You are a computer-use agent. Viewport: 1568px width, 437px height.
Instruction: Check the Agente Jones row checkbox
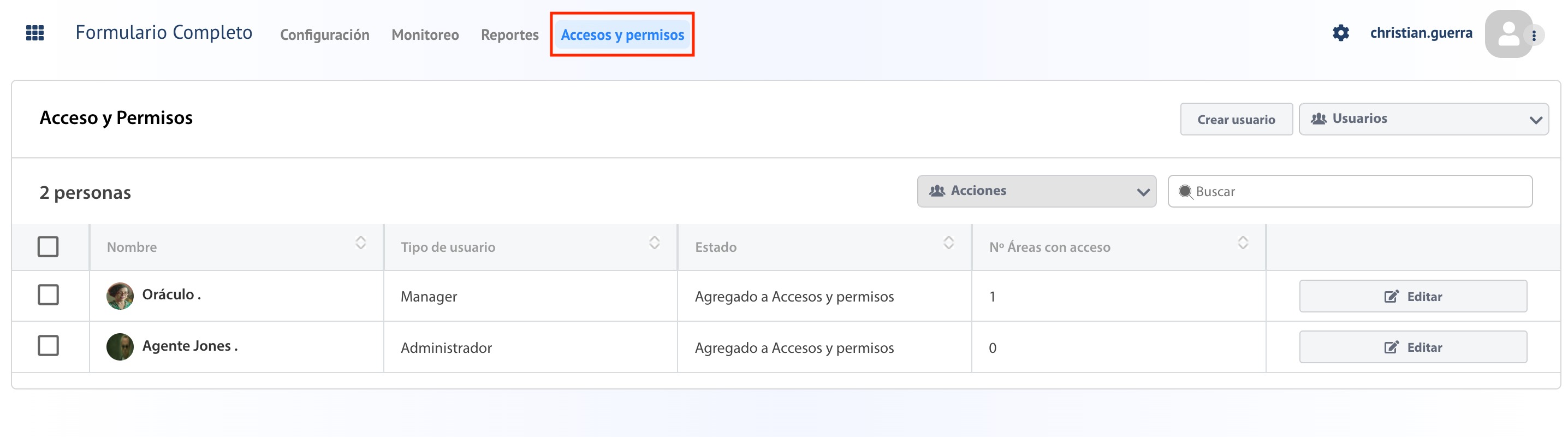pyautogui.click(x=48, y=346)
